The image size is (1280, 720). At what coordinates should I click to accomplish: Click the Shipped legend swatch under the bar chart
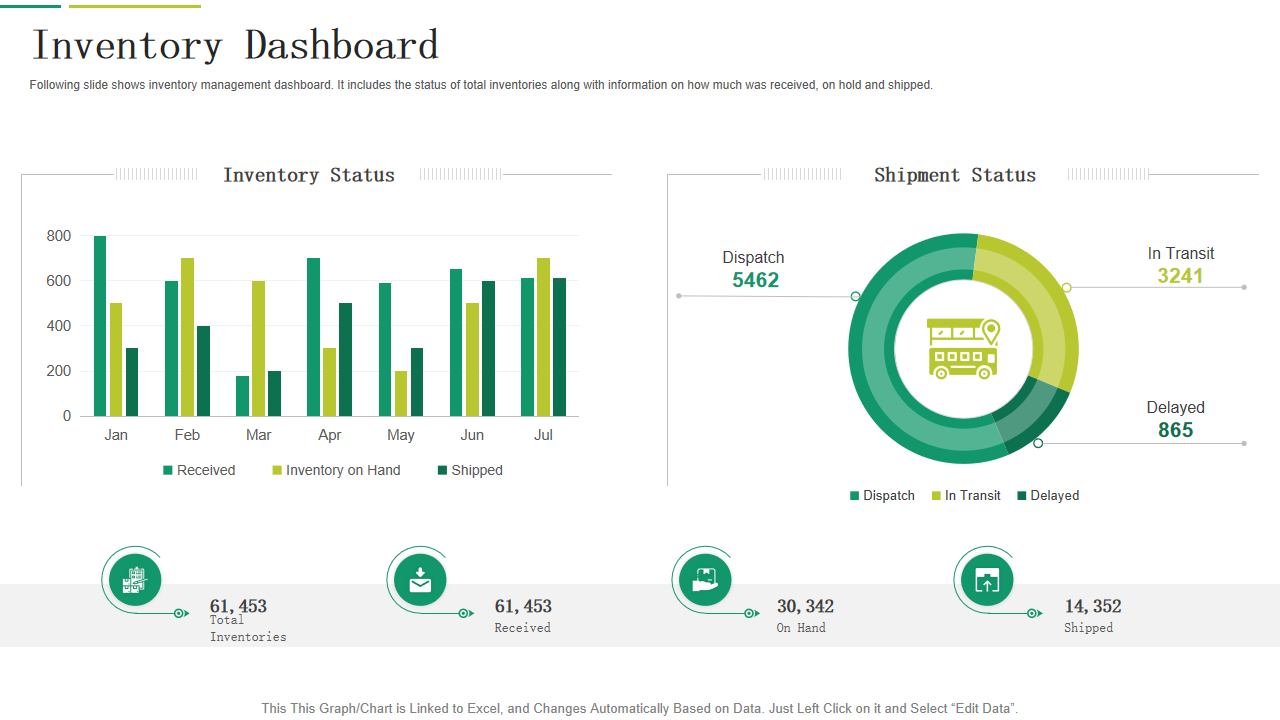[x=442, y=470]
